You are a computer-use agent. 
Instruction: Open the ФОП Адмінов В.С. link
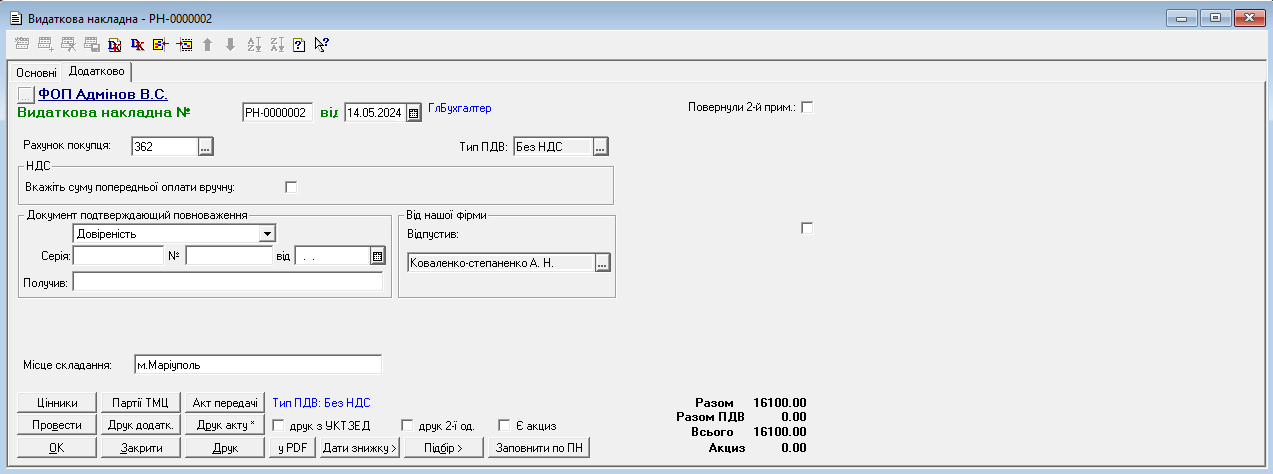[x=102, y=94]
